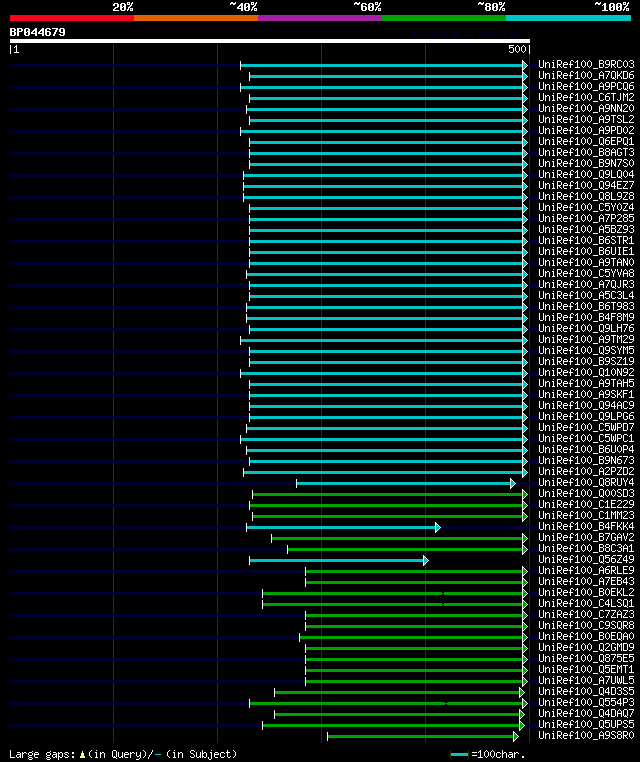Click the green ~80% identity legend segment
This screenshot has height=762, width=640.
[x=444, y=18]
